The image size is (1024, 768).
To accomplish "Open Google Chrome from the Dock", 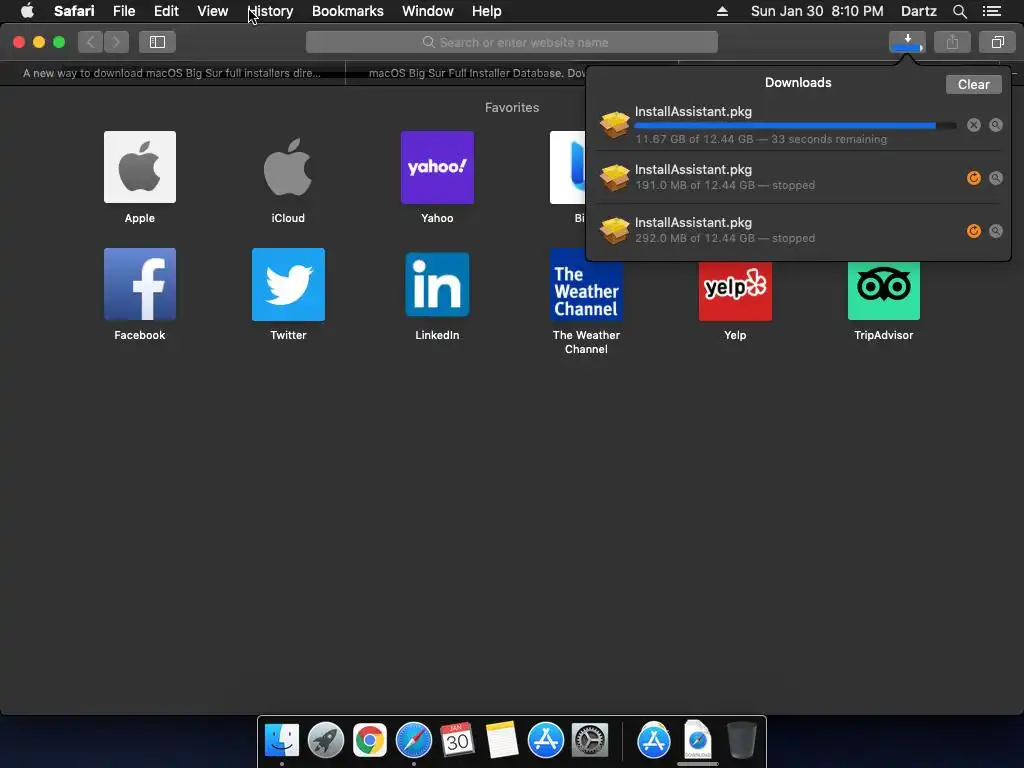I will tap(370, 740).
